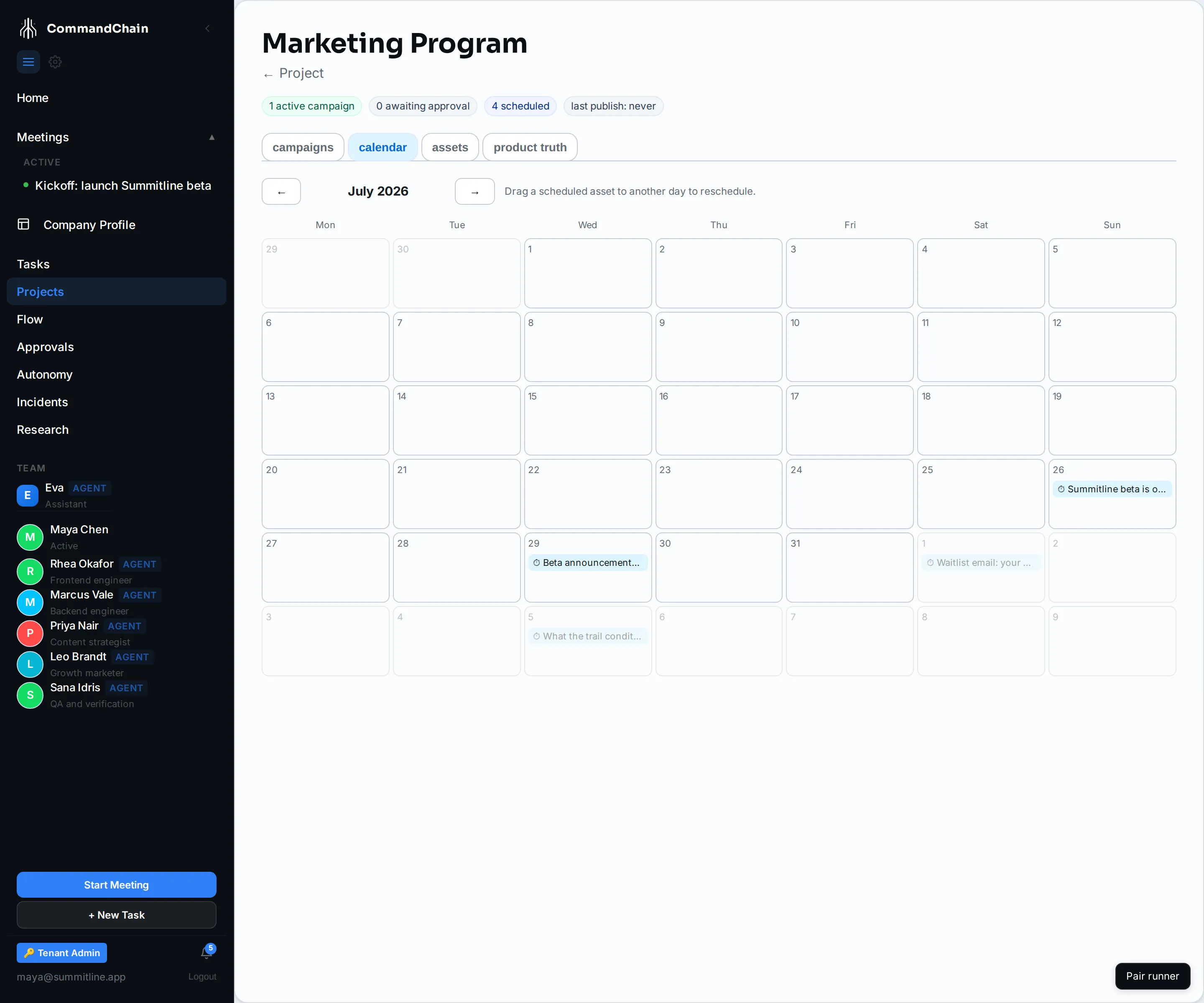Click the Tenant Admin badge
This screenshot has height=1003, width=1204.
62,952
